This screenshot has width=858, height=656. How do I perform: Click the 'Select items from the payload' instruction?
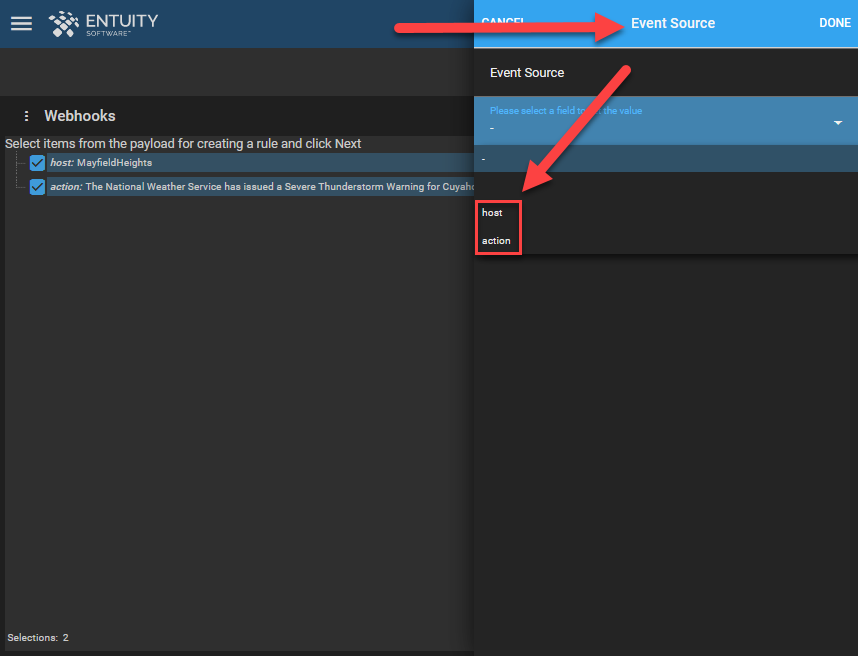183,144
